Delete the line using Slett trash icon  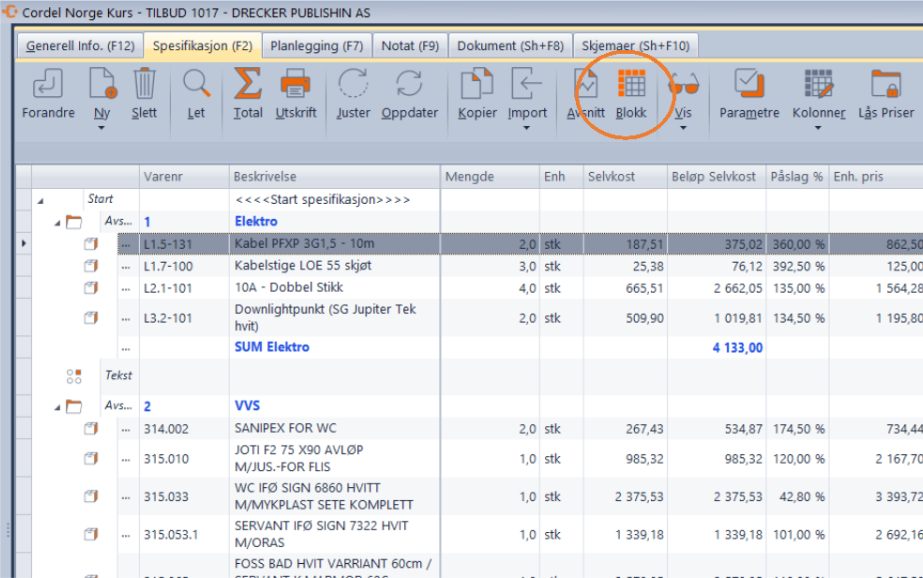point(144,84)
